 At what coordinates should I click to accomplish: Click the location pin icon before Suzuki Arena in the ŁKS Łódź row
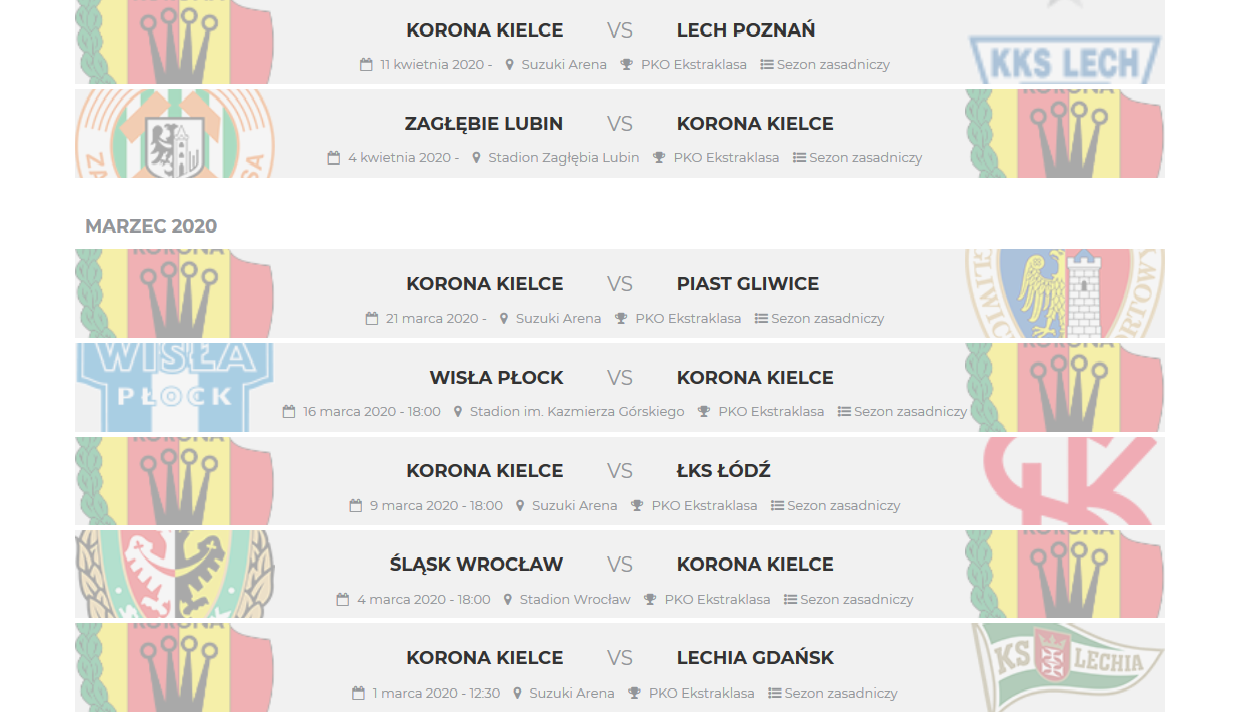[520, 505]
